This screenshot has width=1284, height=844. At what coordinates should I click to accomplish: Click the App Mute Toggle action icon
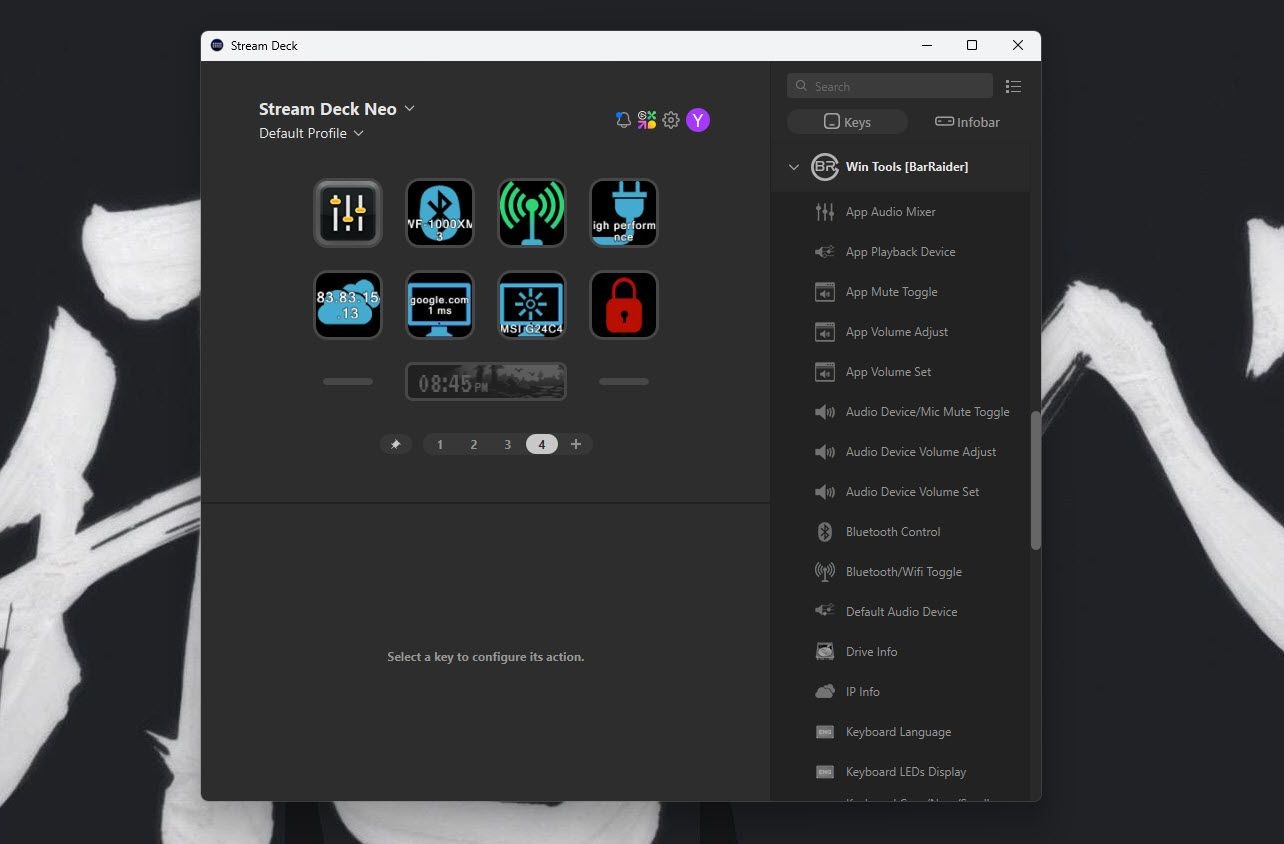[825, 292]
